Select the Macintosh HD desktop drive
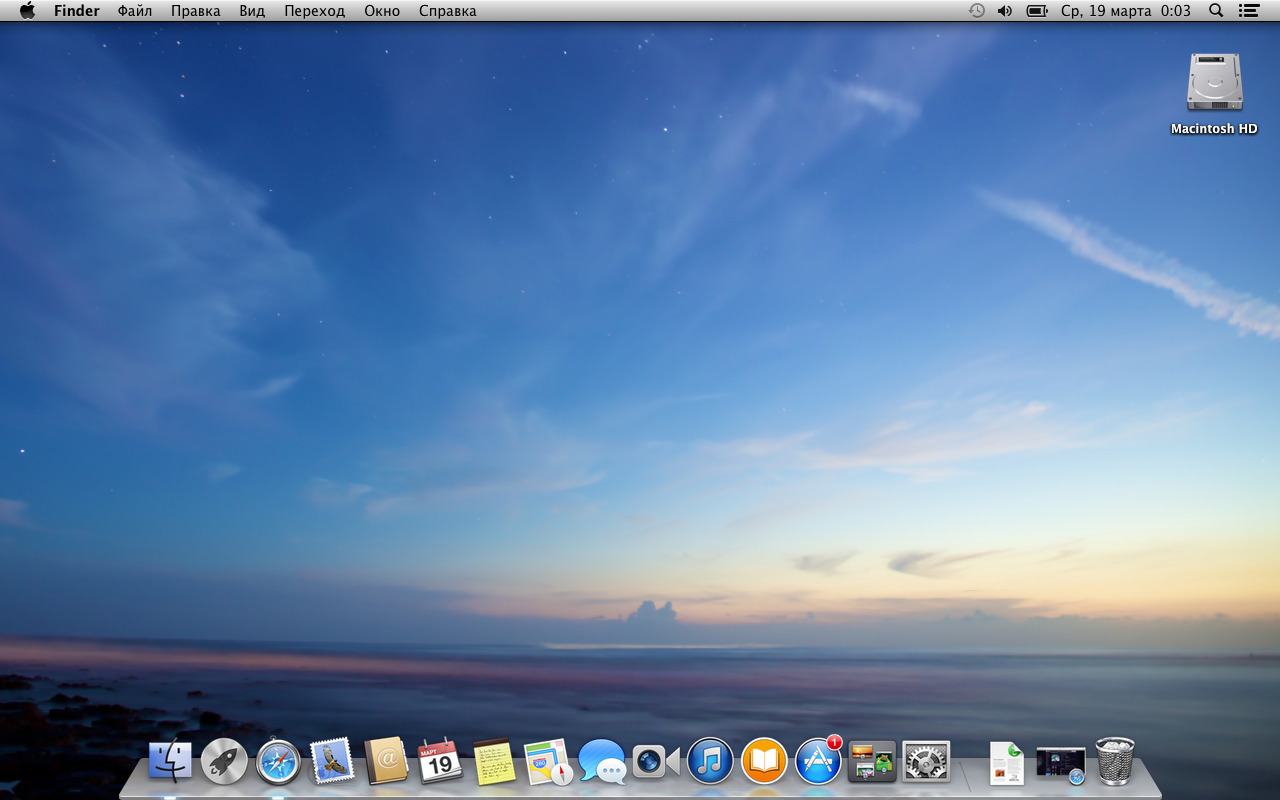 point(1214,84)
